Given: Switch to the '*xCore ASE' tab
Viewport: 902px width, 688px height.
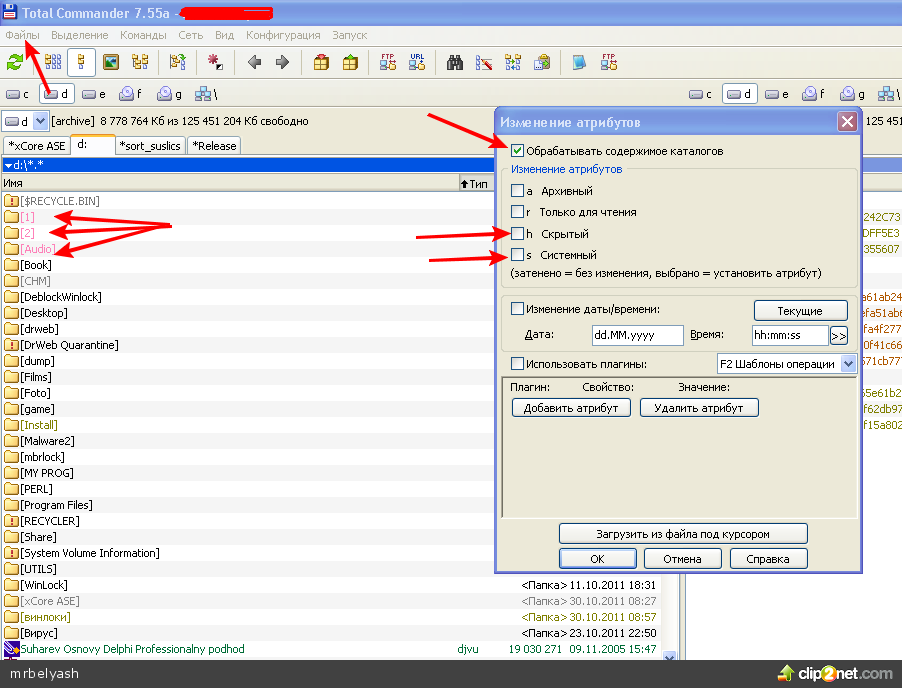Looking at the screenshot, I should (x=36, y=146).
